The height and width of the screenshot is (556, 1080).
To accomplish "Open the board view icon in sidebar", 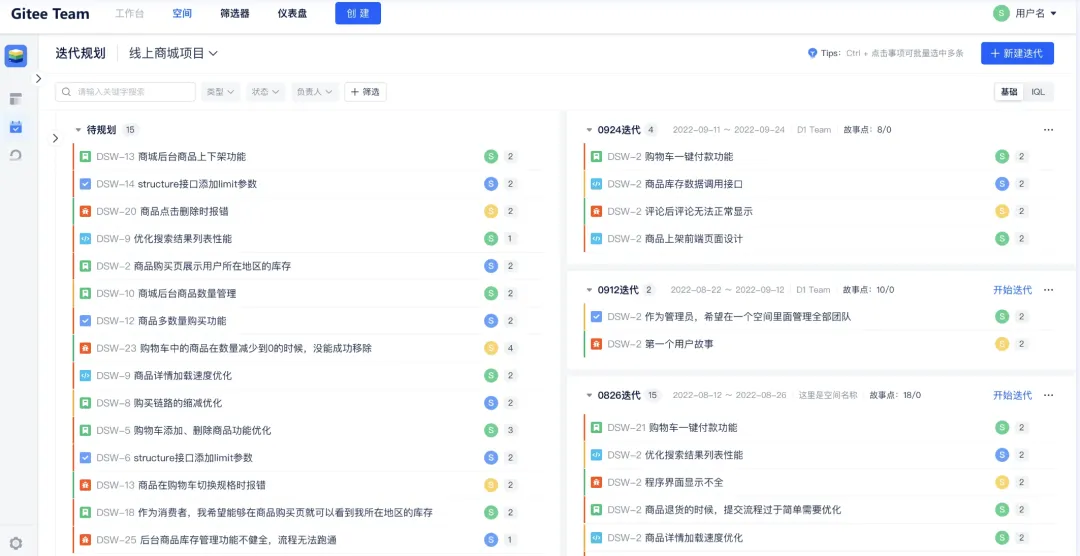I will 16,99.
